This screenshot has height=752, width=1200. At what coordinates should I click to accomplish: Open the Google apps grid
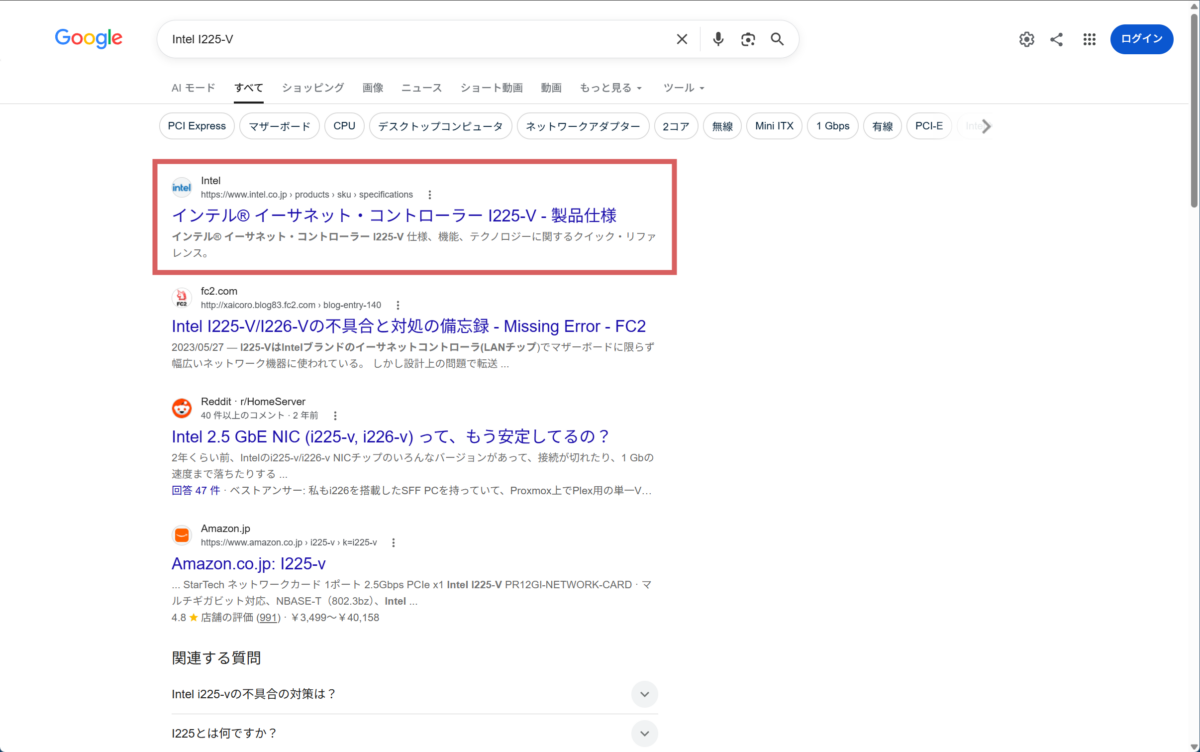pyautogui.click(x=1089, y=39)
